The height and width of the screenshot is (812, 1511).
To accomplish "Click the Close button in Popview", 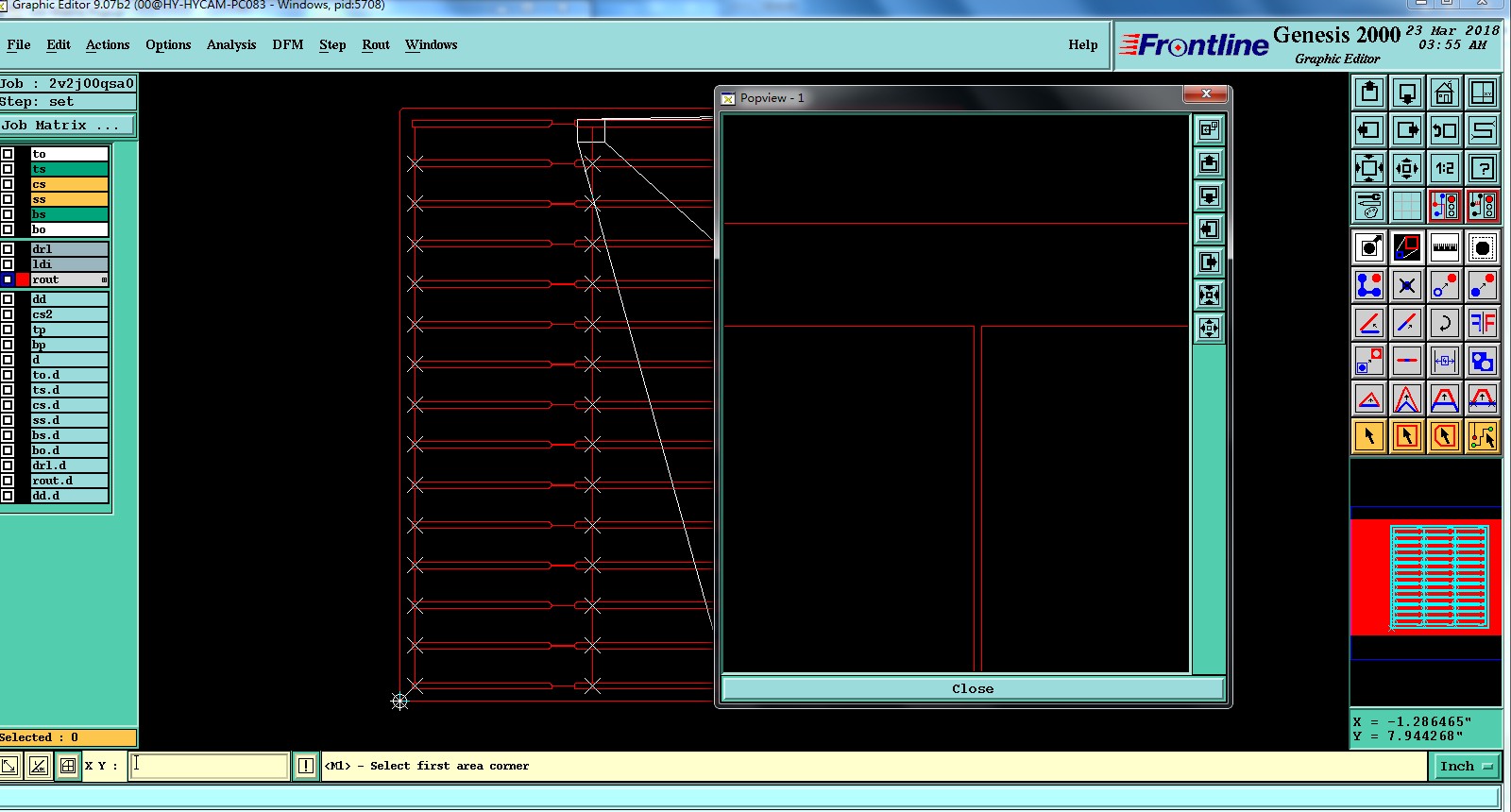I will [x=973, y=688].
